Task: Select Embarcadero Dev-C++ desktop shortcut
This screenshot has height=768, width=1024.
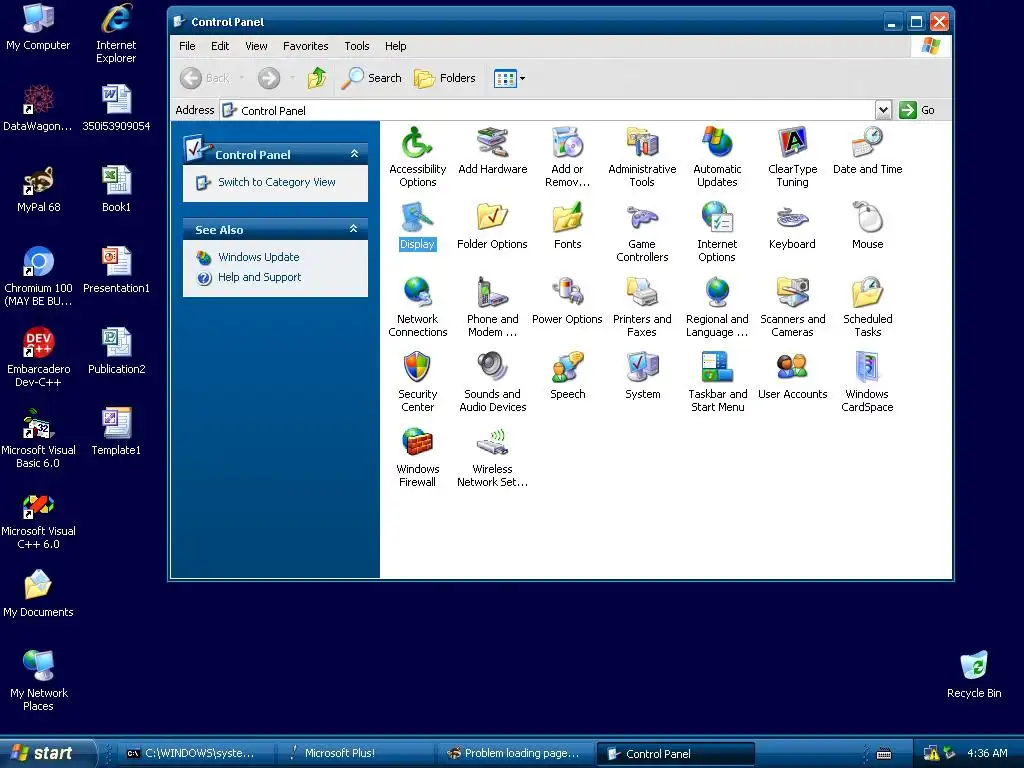Action: 38,358
